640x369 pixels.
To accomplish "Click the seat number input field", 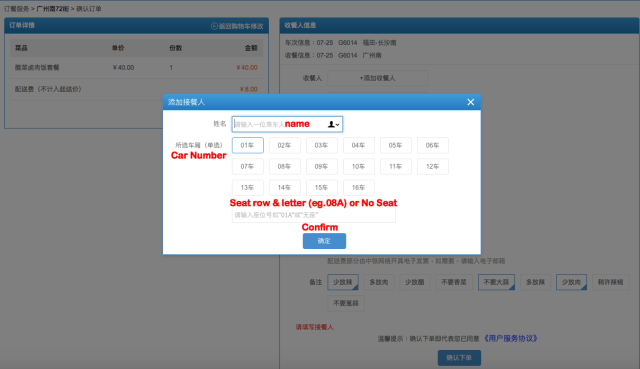I will [313, 215].
